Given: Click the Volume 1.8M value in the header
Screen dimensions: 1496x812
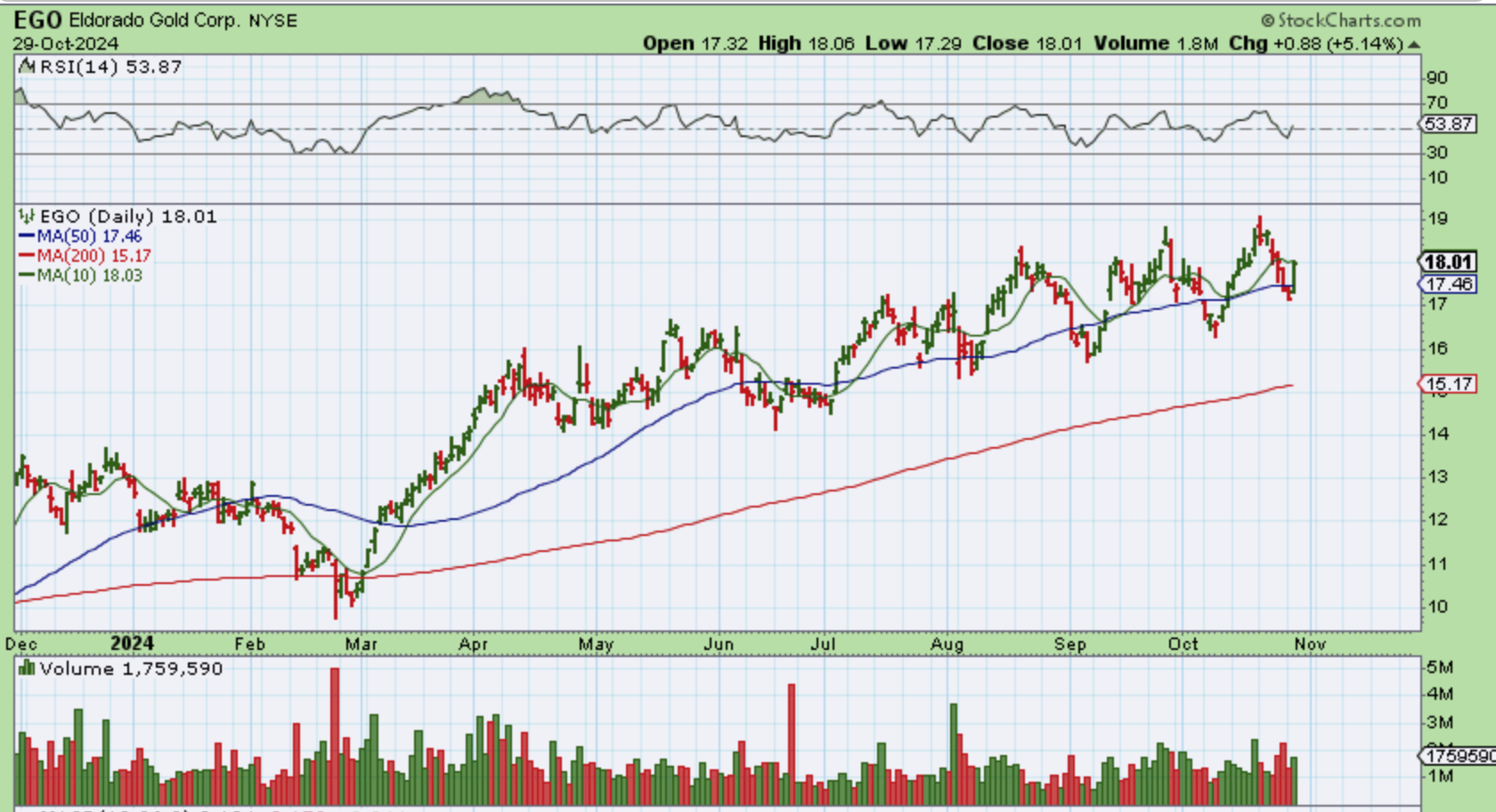Looking at the screenshot, I should point(1156,44).
